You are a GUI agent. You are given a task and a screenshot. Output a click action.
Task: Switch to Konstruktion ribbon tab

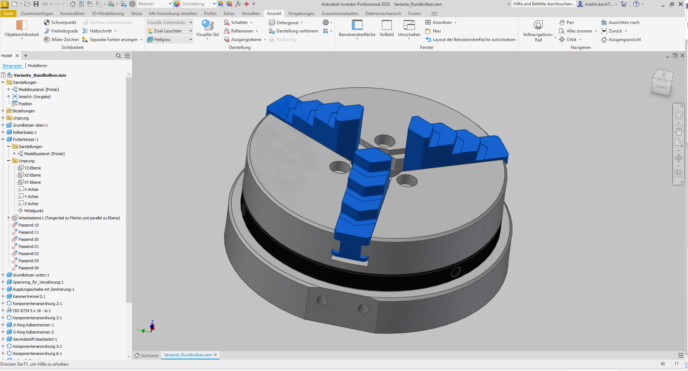(72, 14)
